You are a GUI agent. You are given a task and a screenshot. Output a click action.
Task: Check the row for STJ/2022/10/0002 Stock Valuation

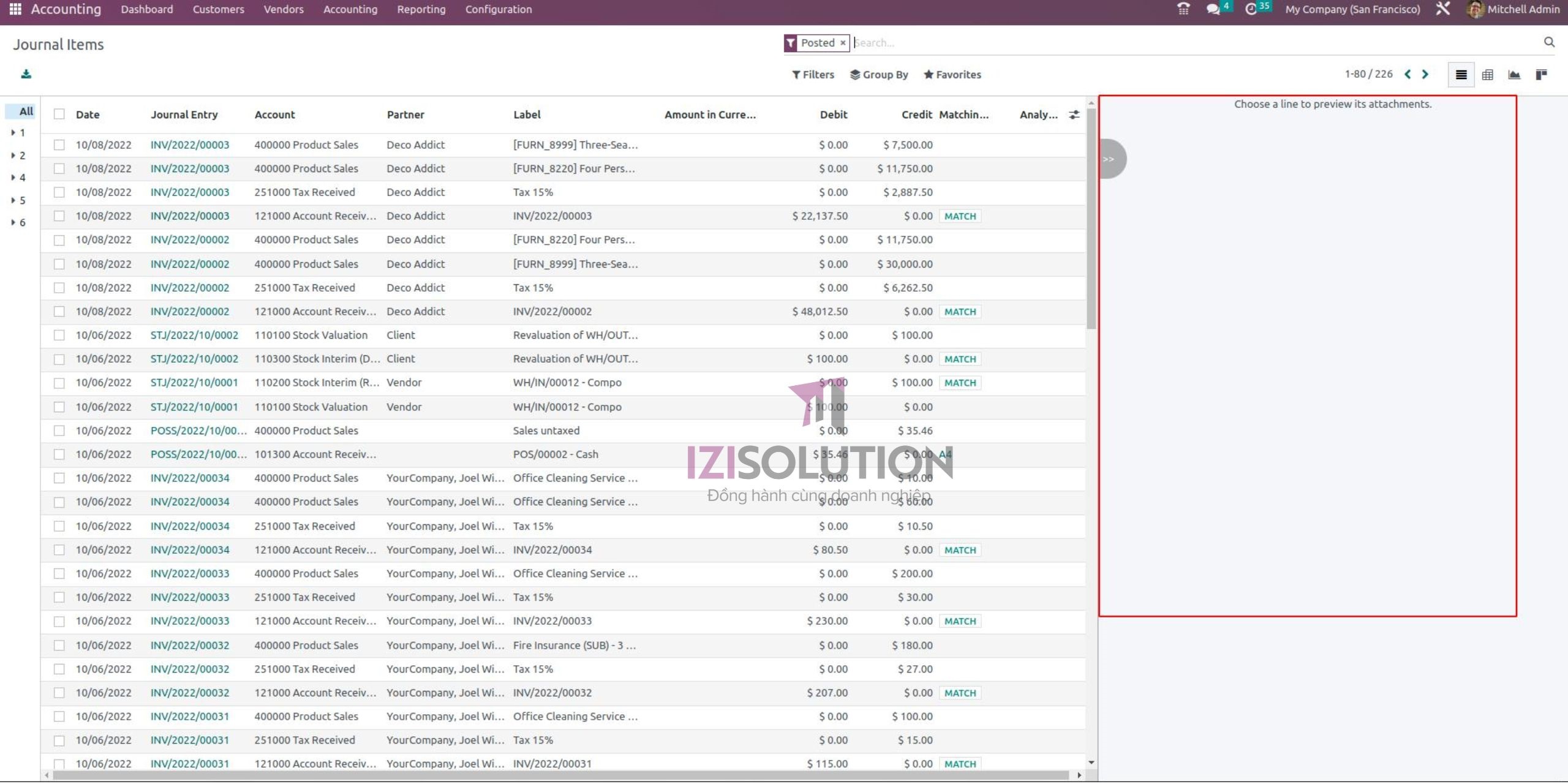tap(59, 335)
